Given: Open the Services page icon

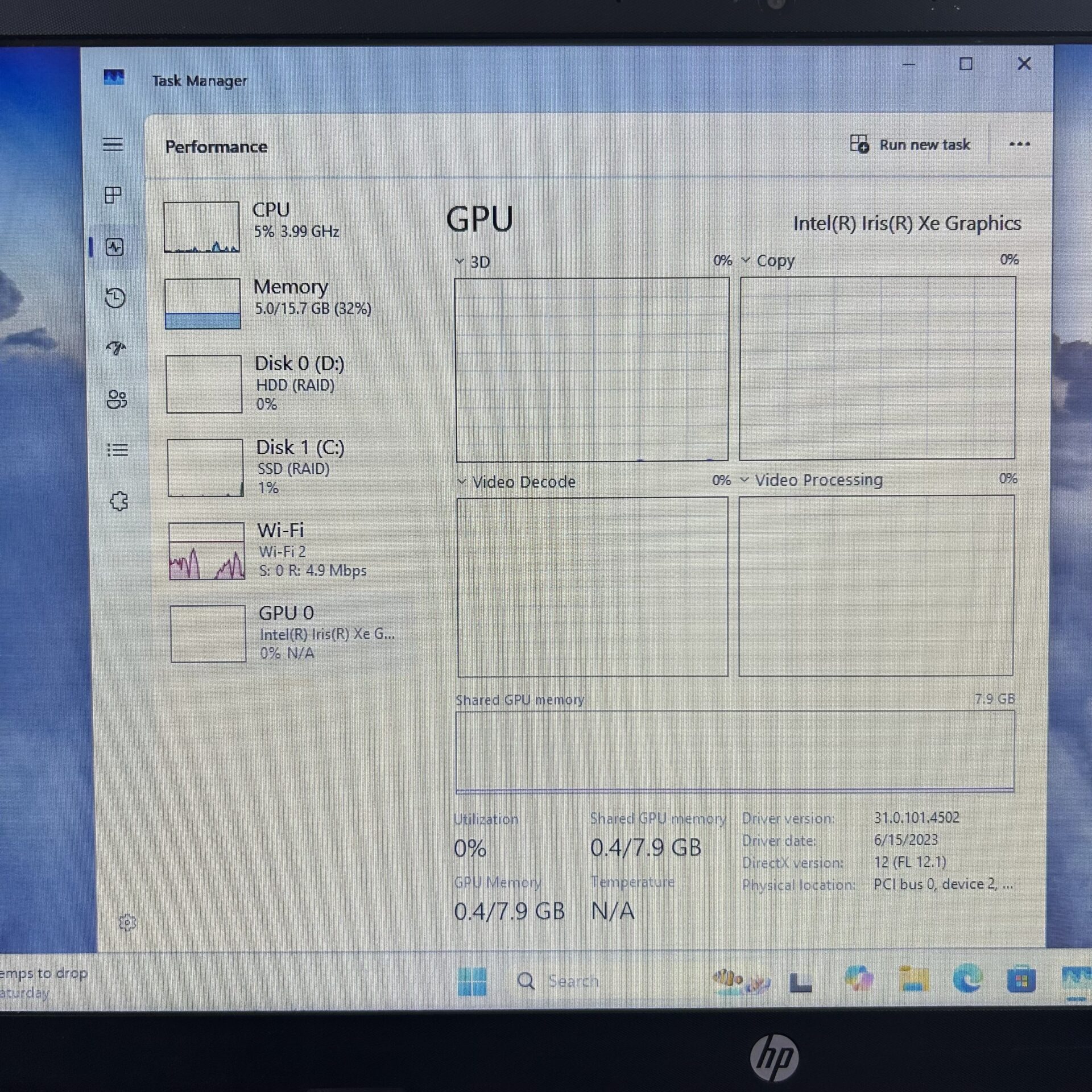Looking at the screenshot, I should pos(119,501).
